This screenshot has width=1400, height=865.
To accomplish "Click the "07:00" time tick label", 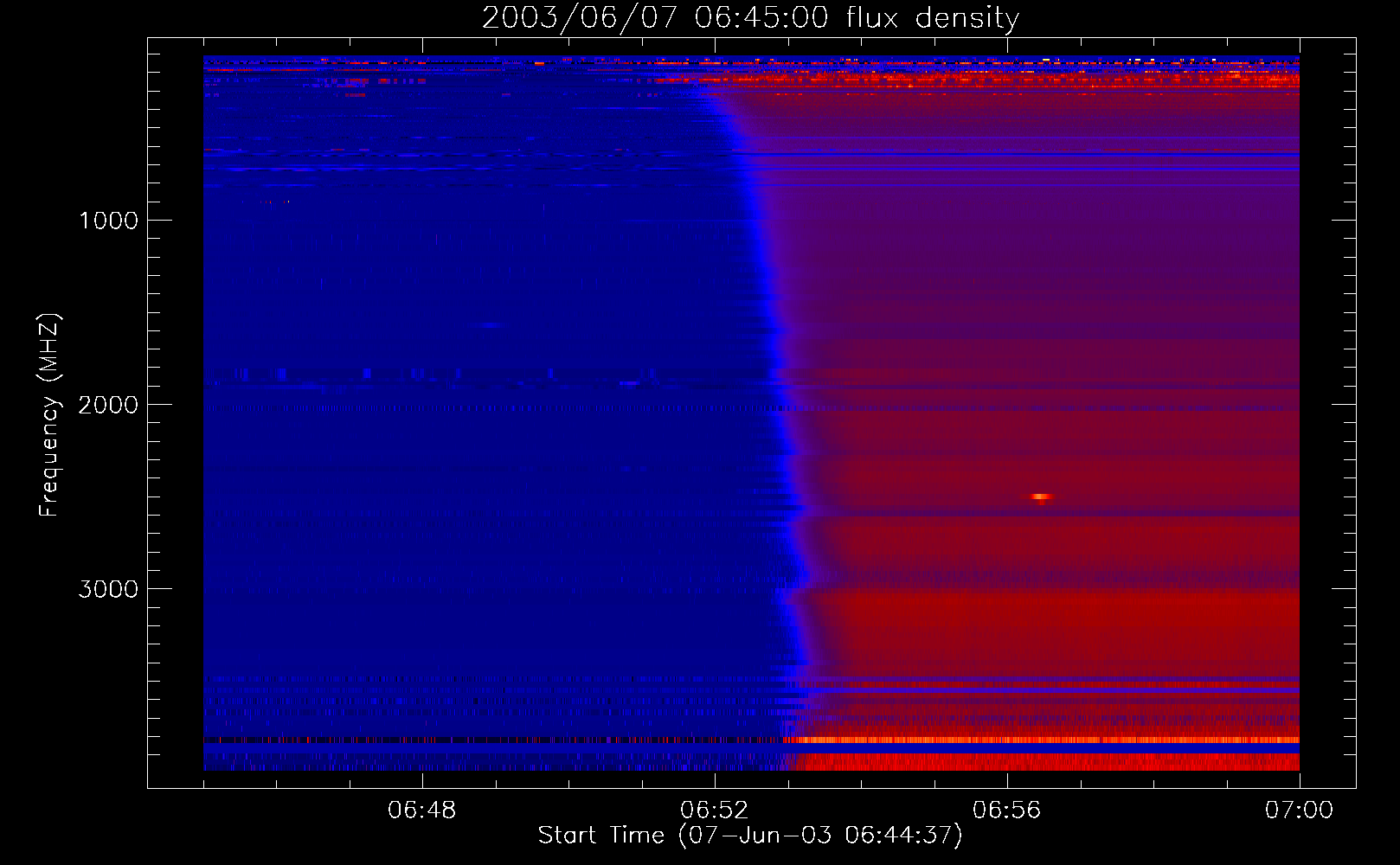I will (x=1299, y=811).
